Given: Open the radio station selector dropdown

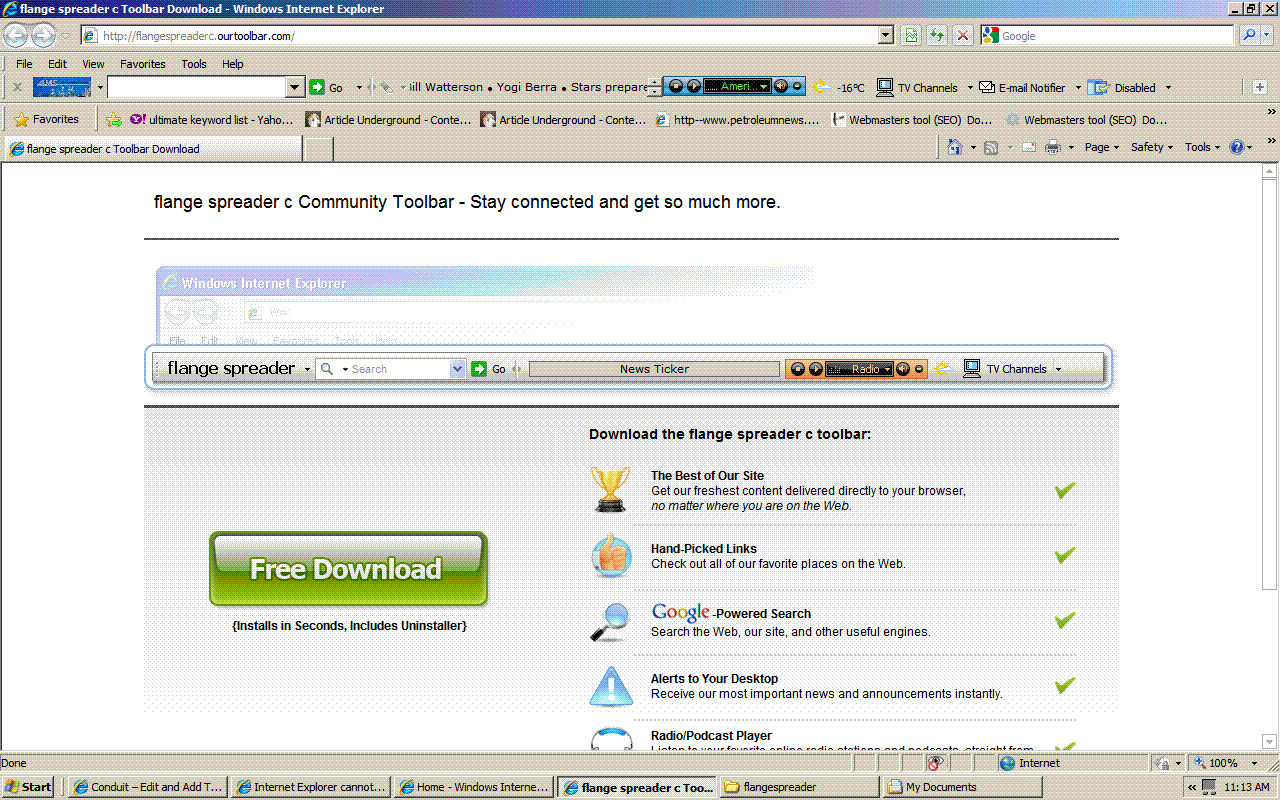Looking at the screenshot, I should pos(764,87).
